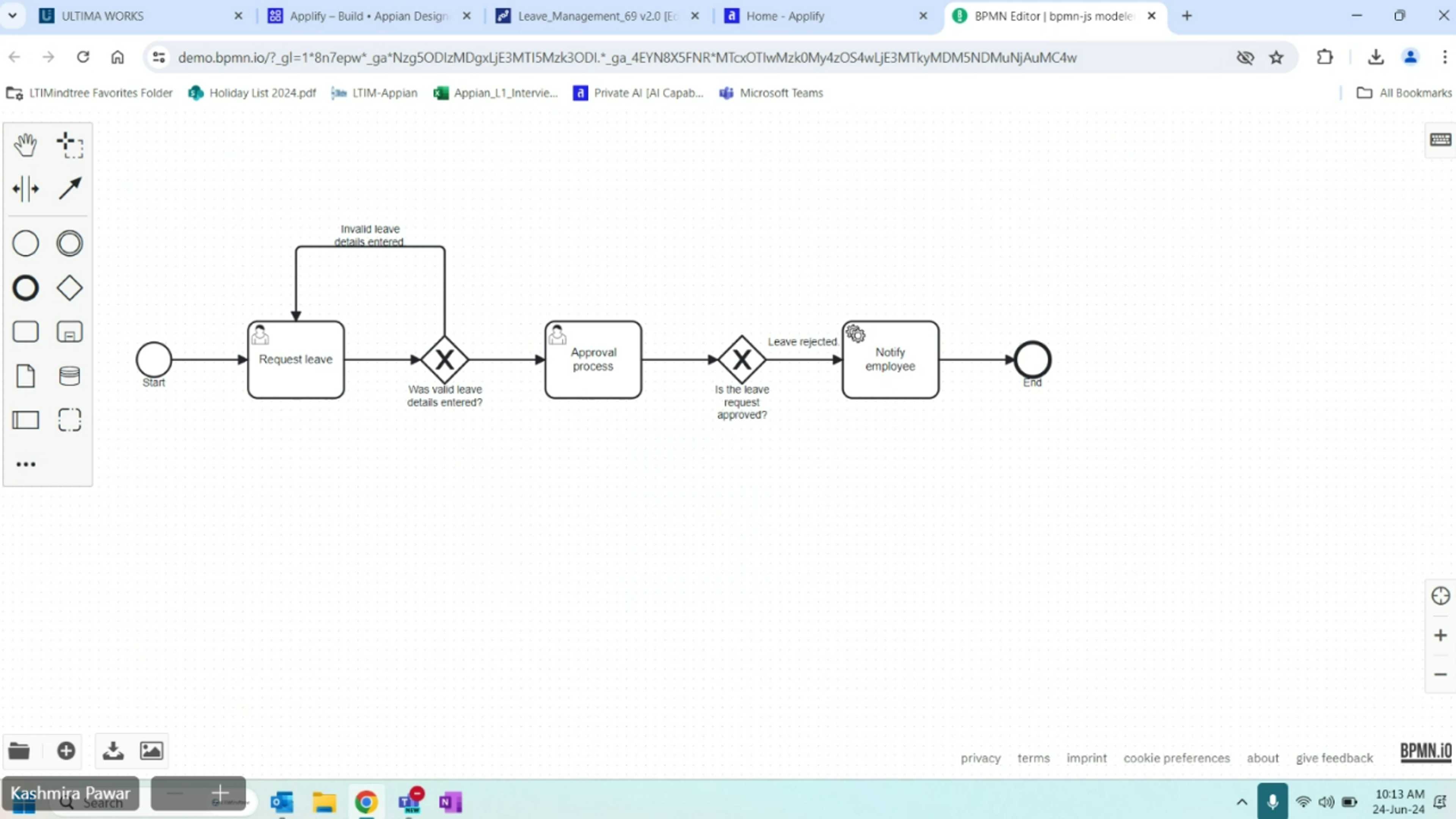The image size is (1456, 819).
Task: Download the diagram as BPMN file
Action: 113,751
